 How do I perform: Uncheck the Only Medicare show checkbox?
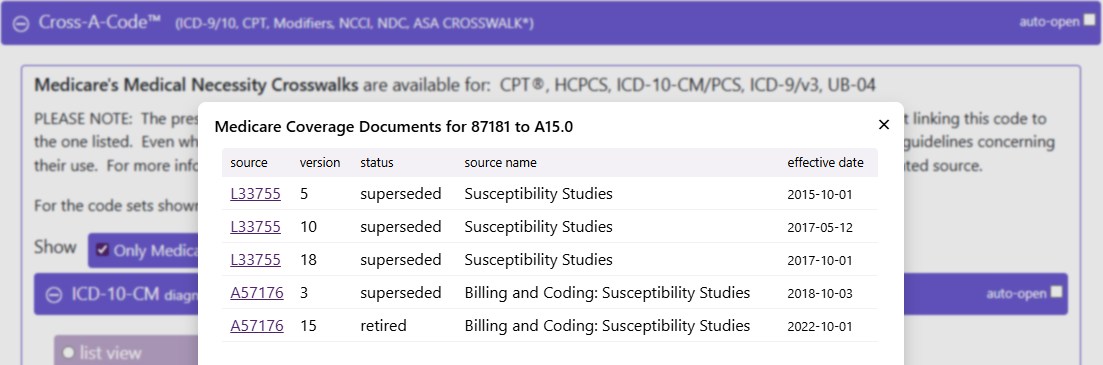pyautogui.click(x=103, y=250)
